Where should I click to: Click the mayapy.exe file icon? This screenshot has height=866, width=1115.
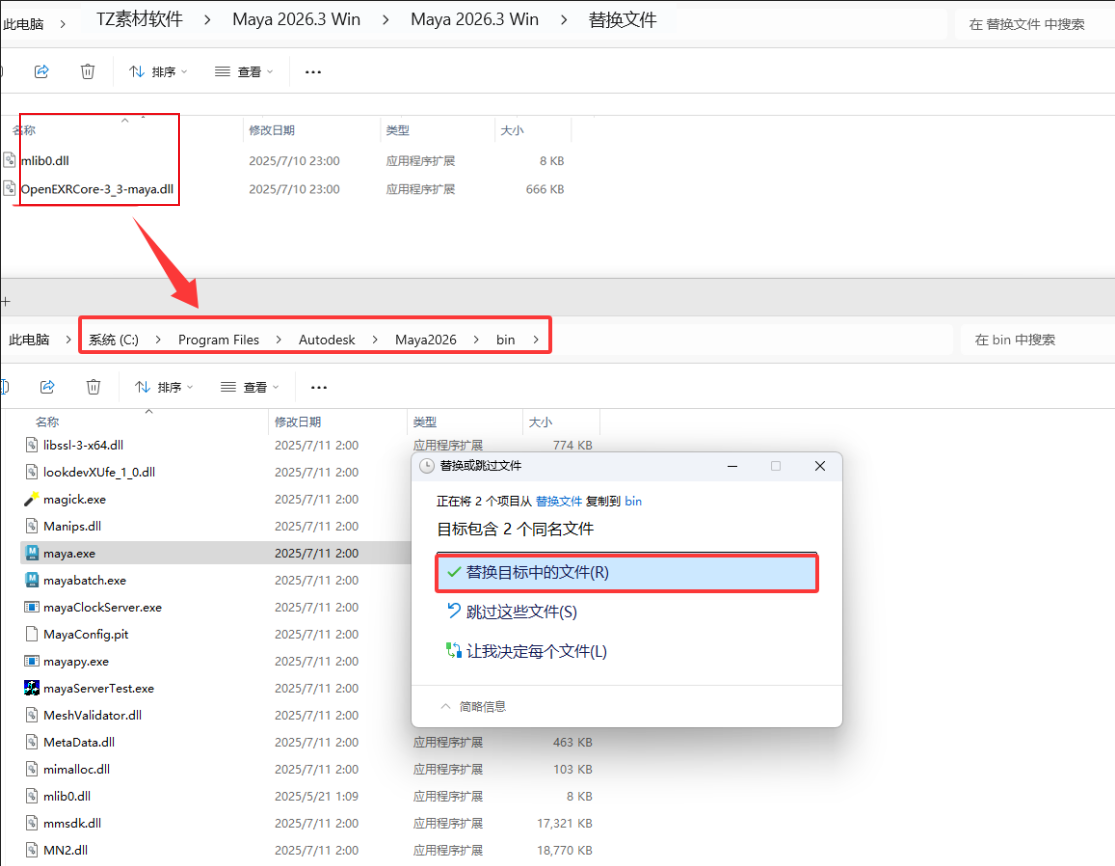click(x=31, y=661)
